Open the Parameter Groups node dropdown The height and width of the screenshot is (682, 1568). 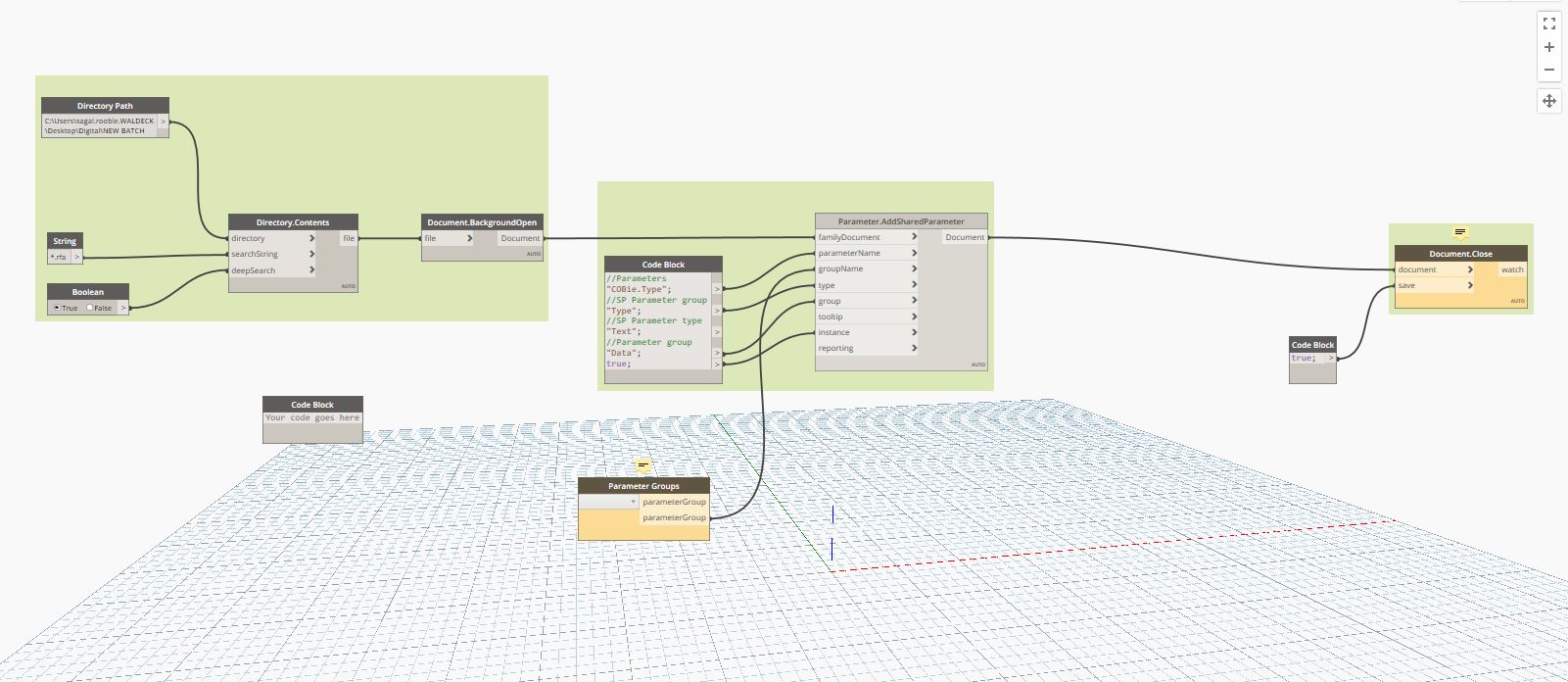click(x=608, y=502)
